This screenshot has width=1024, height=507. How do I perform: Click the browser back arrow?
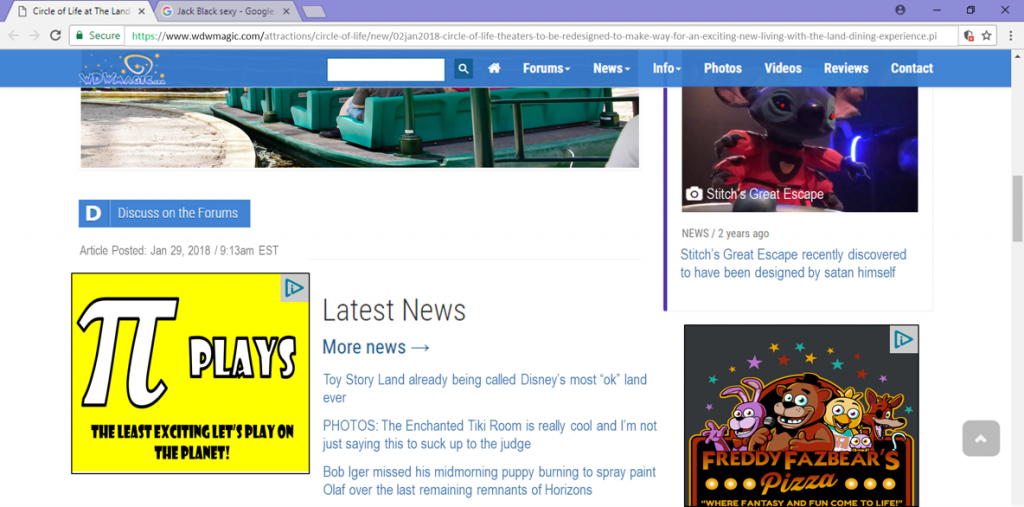coord(14,35)
